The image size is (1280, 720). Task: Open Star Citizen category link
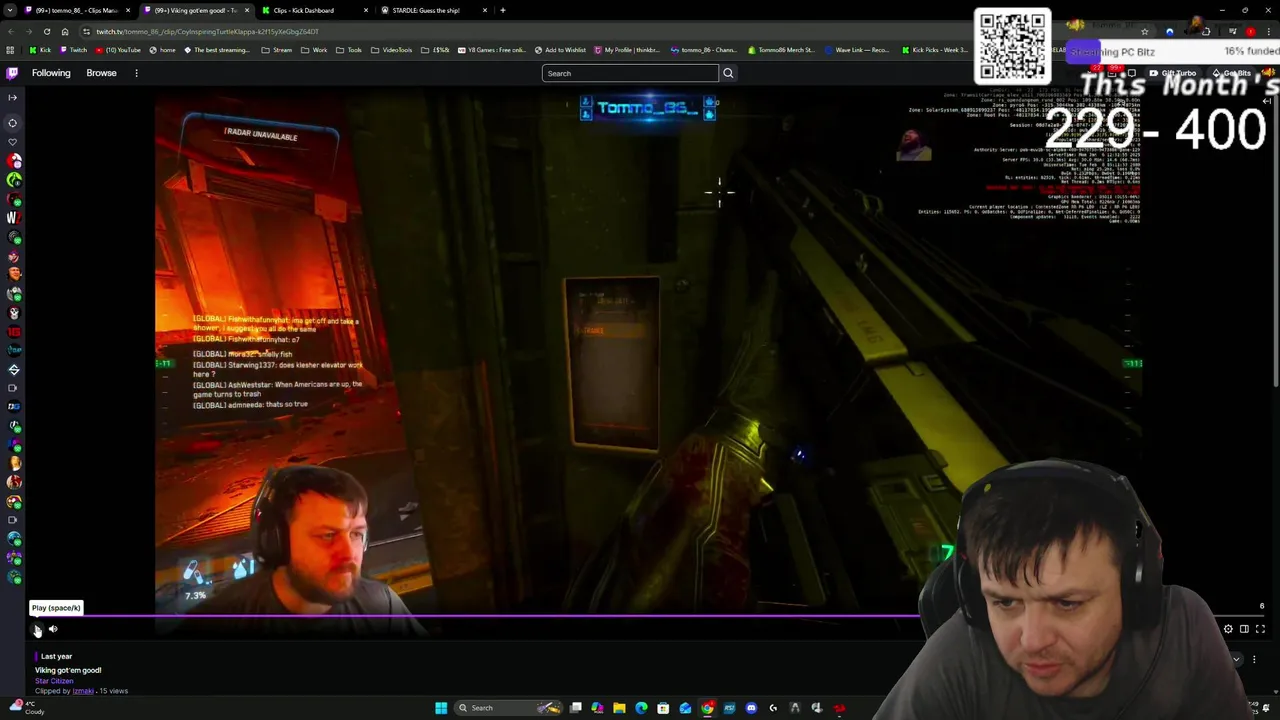54,681
